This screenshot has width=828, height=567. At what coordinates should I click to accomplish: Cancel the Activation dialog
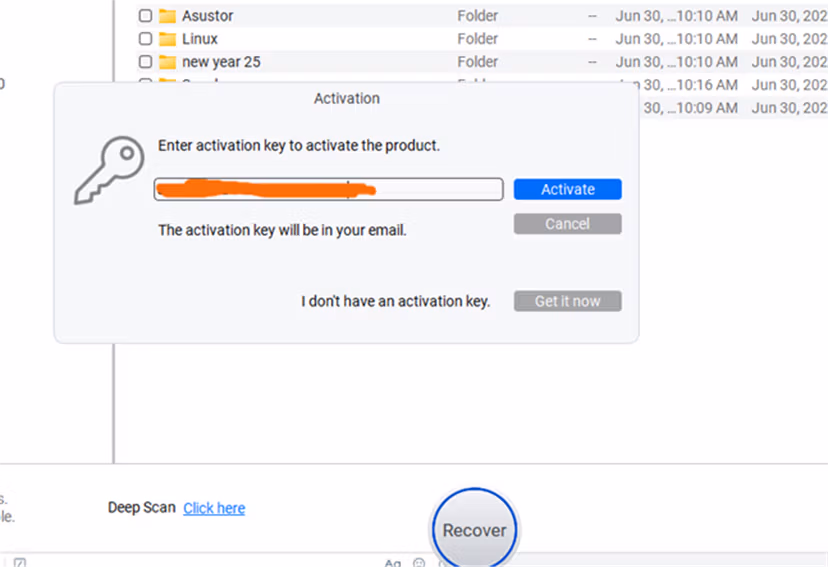tap(568, 224)
